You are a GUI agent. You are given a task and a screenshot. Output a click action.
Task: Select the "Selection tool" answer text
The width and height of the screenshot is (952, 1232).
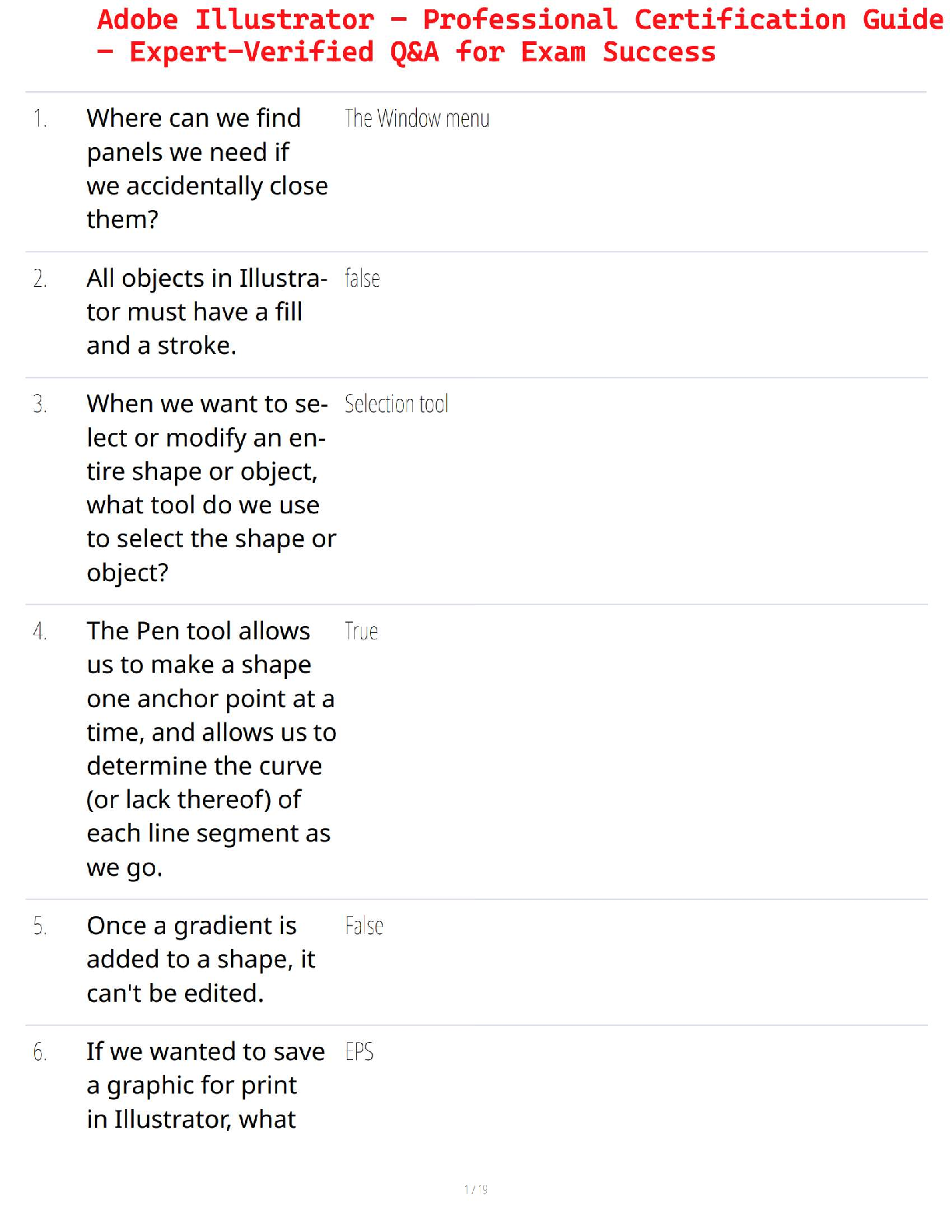point(397,404)
